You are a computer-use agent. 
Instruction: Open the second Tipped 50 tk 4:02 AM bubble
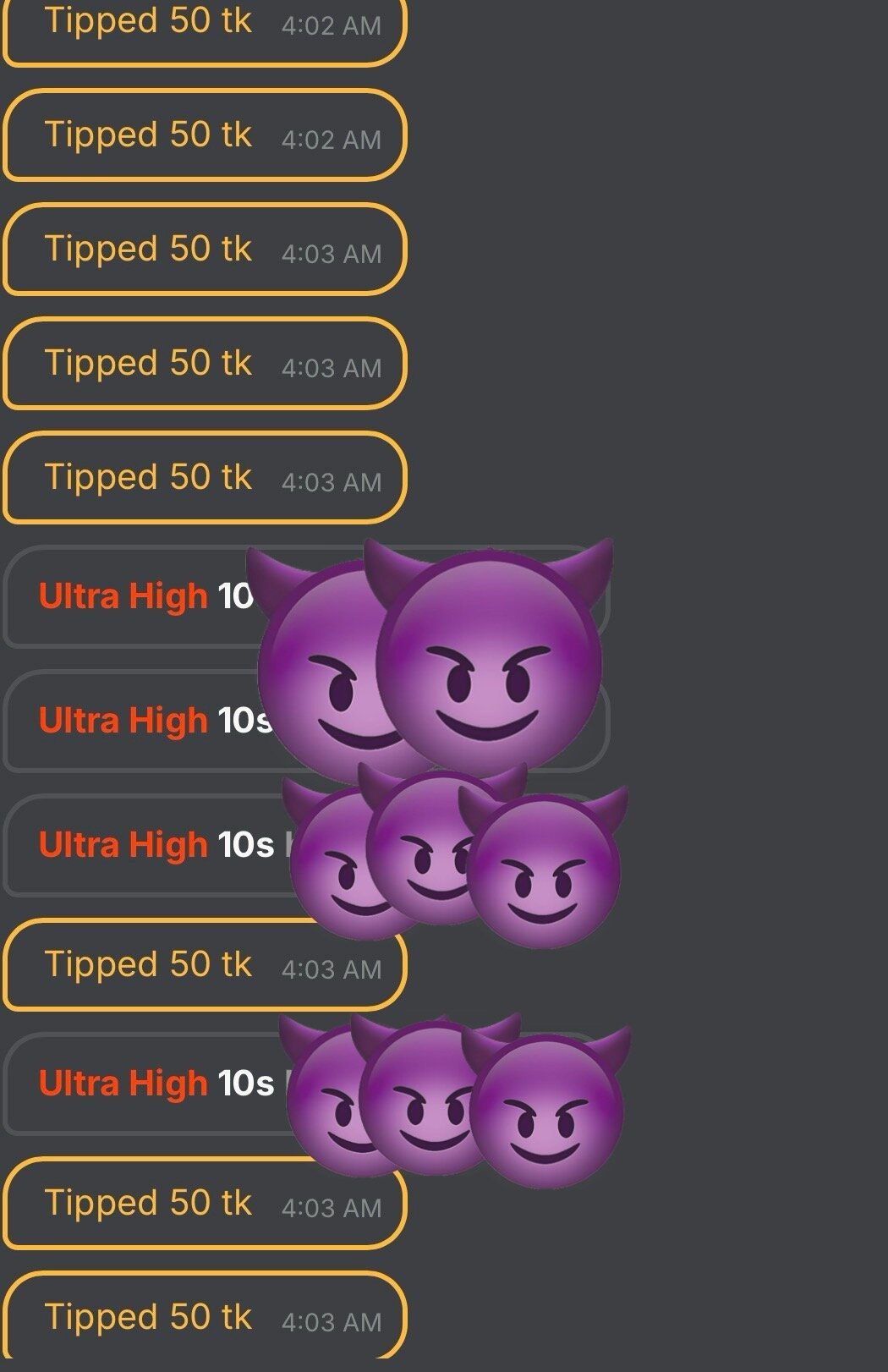click(205, 134)
